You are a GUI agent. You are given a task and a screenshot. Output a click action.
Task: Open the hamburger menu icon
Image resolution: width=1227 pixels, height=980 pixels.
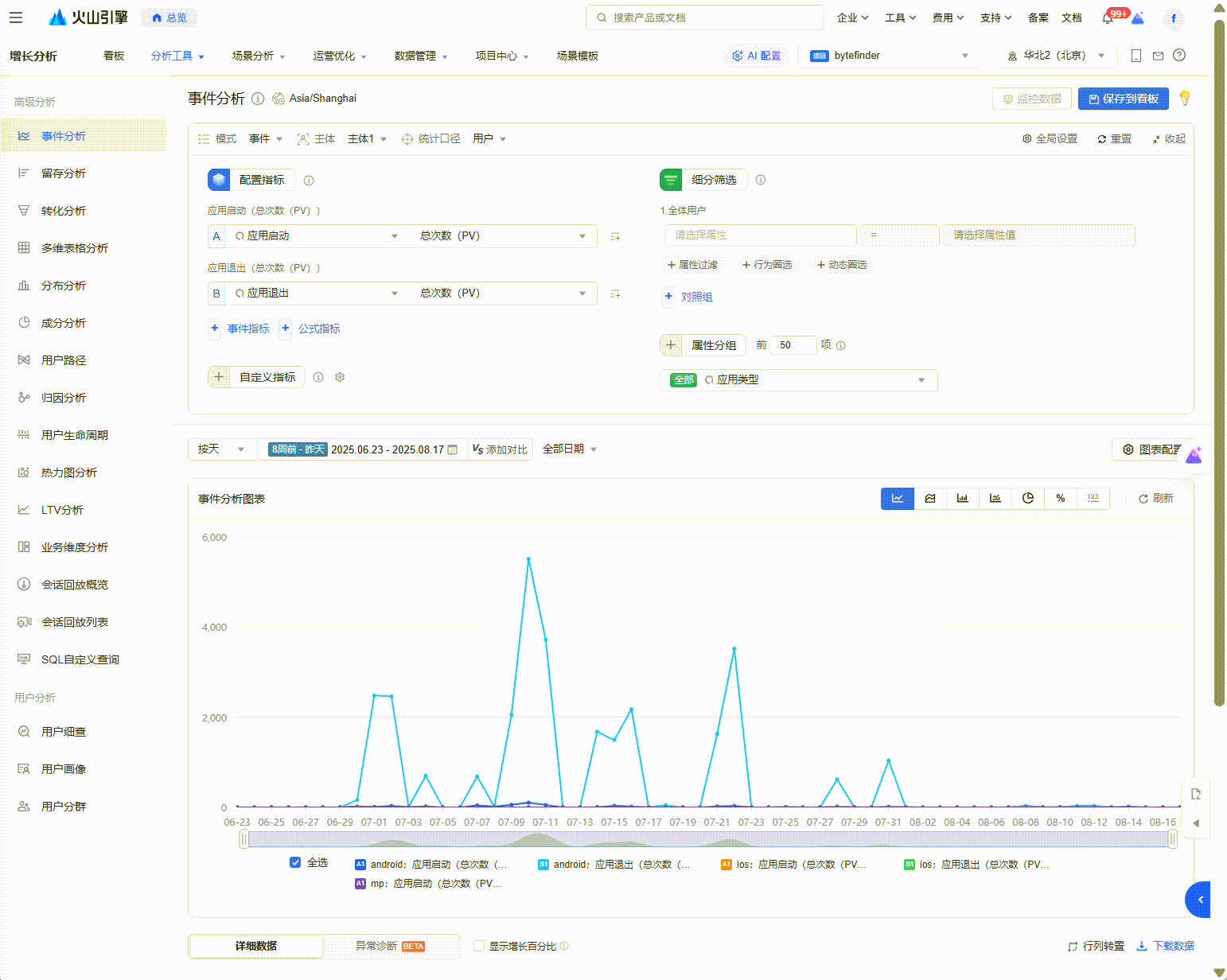pyautogui.click(x=16, y=17)
